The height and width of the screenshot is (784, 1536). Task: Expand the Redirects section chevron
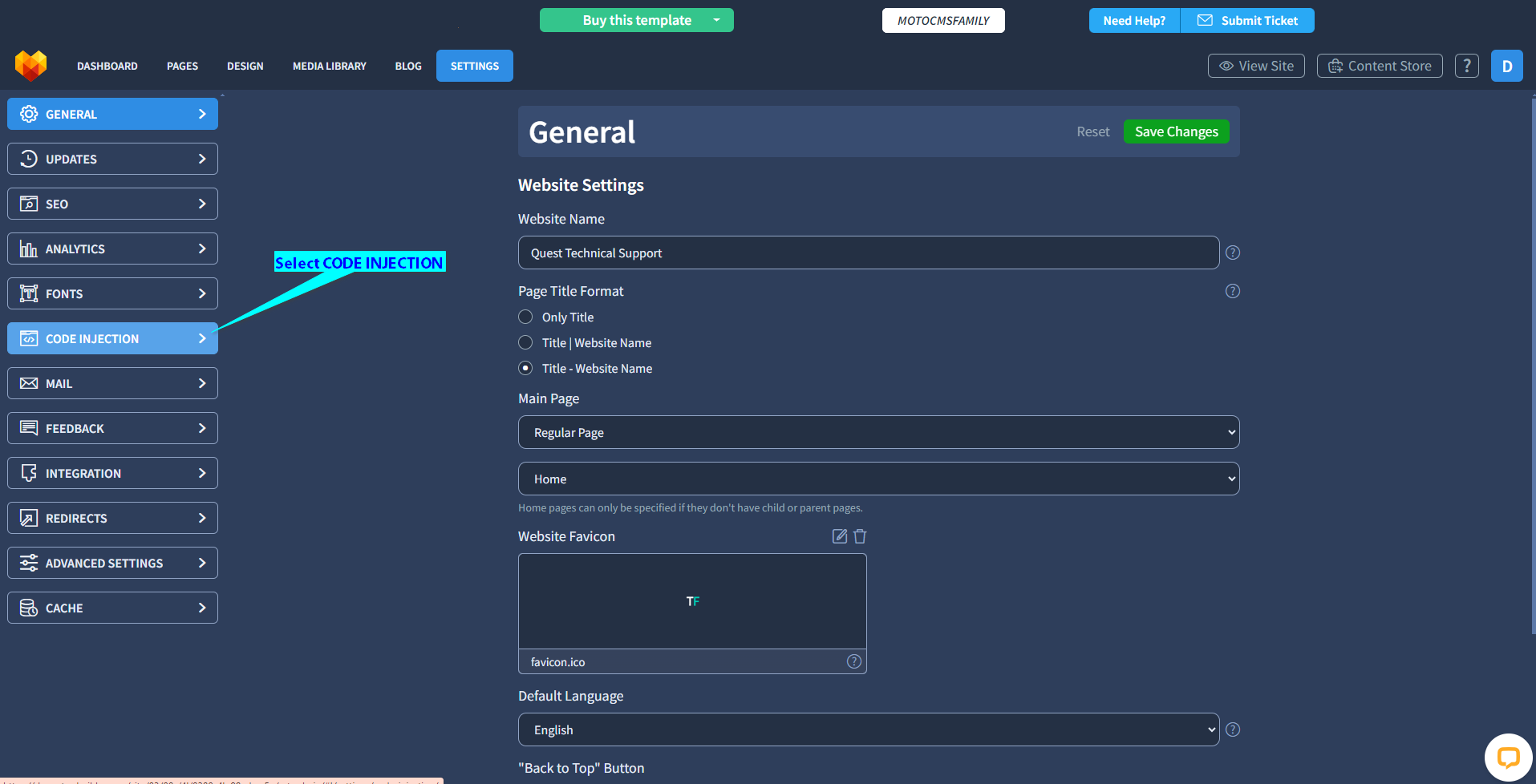pos(202,518)
